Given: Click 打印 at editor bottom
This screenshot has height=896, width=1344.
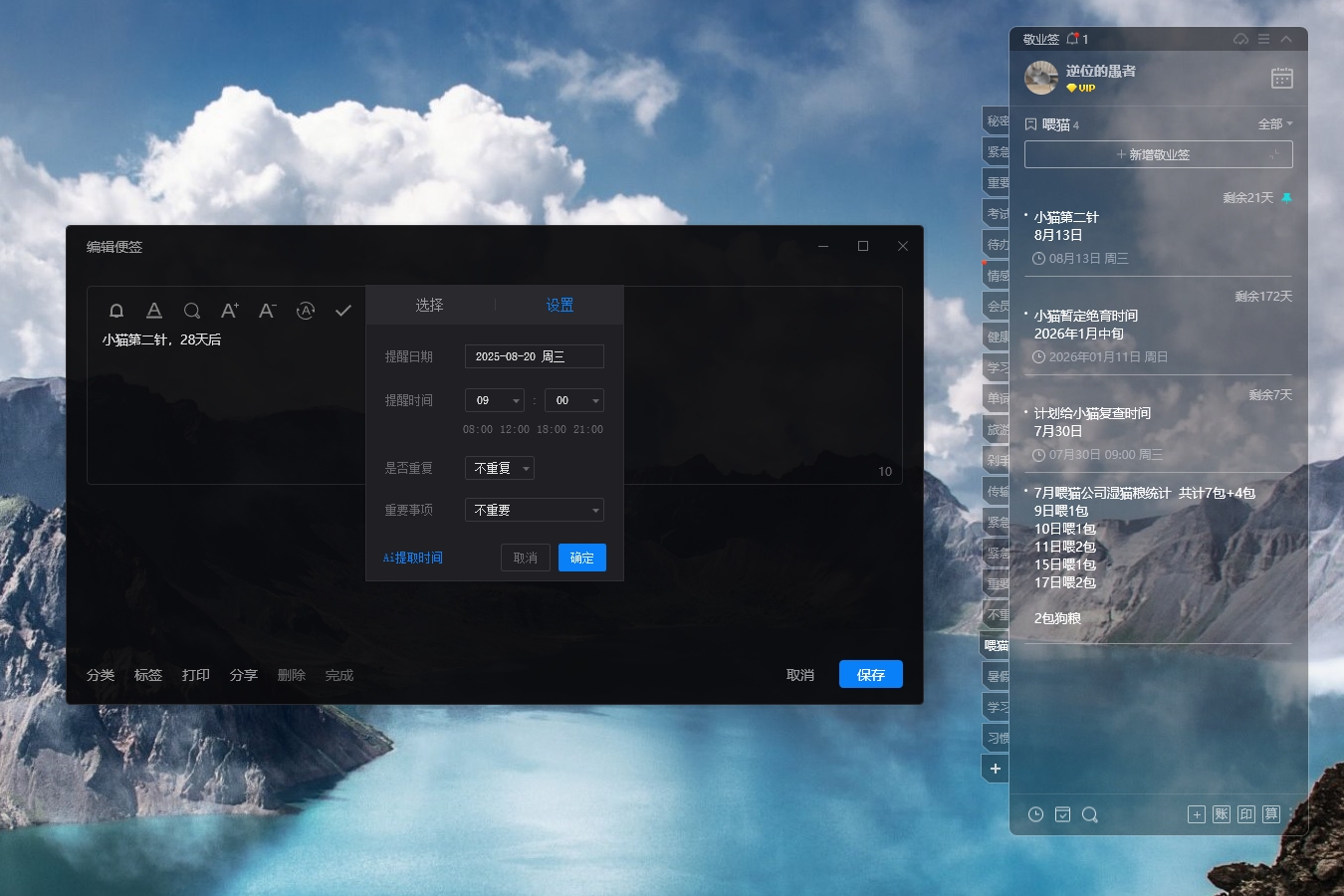Looking at the screenshot, I should click(196, 675).
